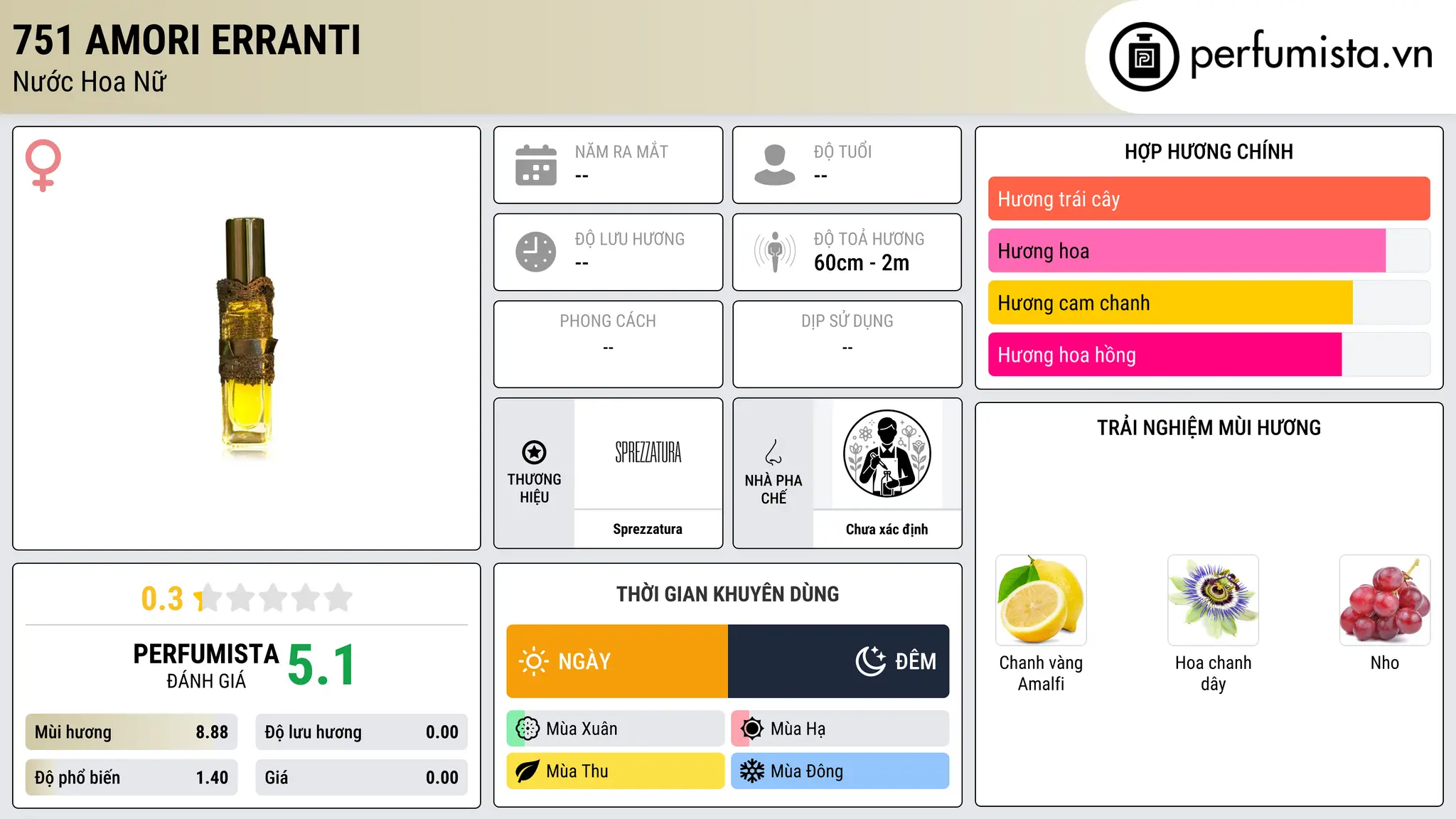
Task: Click the Mùa Hạ season bar
Action: pos(840,729)
